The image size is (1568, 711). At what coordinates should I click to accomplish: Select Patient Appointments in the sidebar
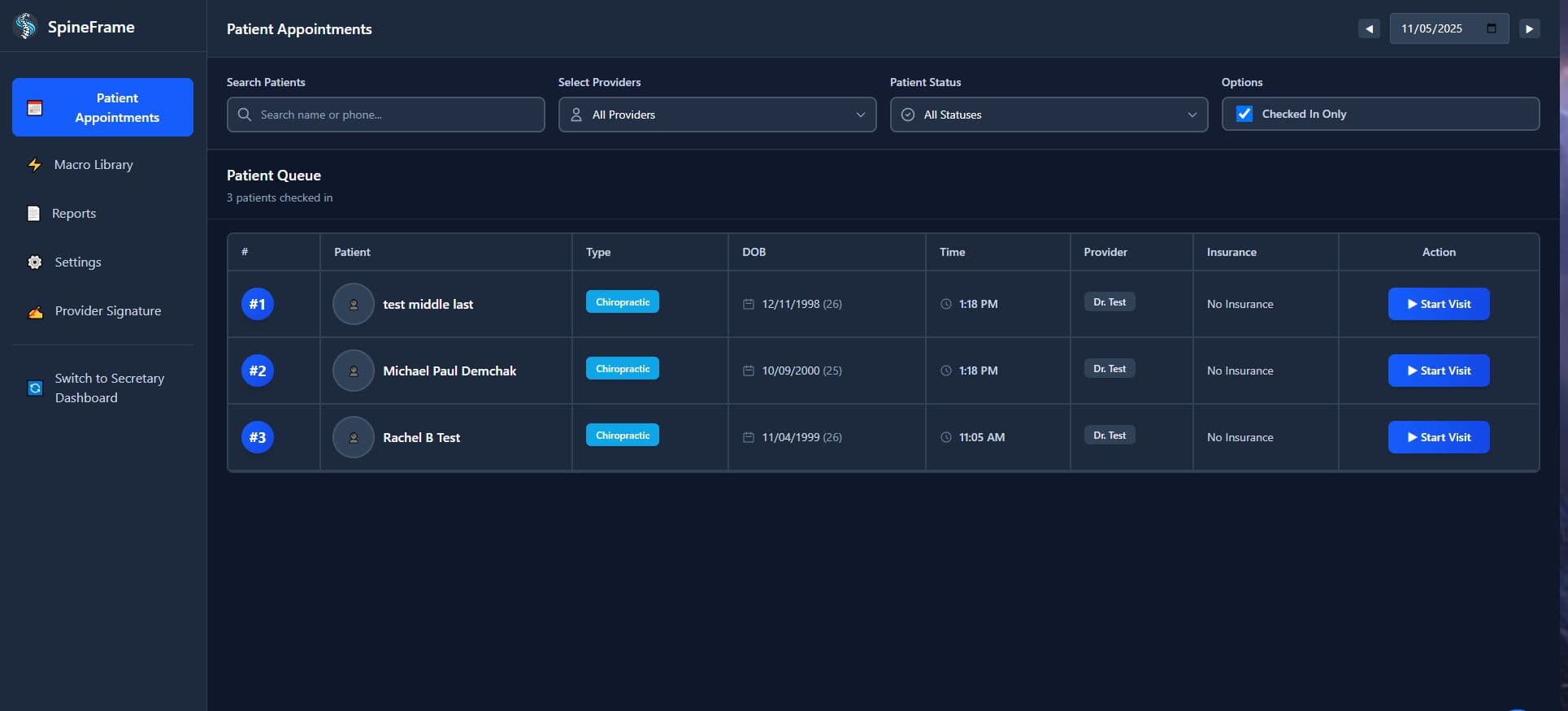102,107
